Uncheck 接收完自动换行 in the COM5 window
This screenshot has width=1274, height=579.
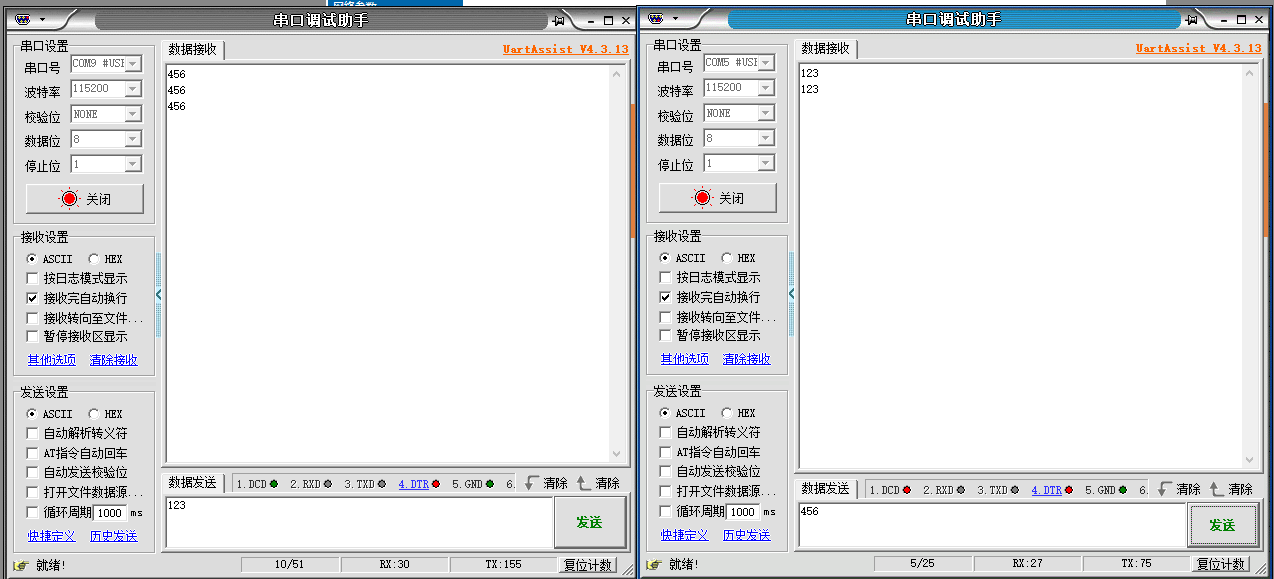coord(666,297)
